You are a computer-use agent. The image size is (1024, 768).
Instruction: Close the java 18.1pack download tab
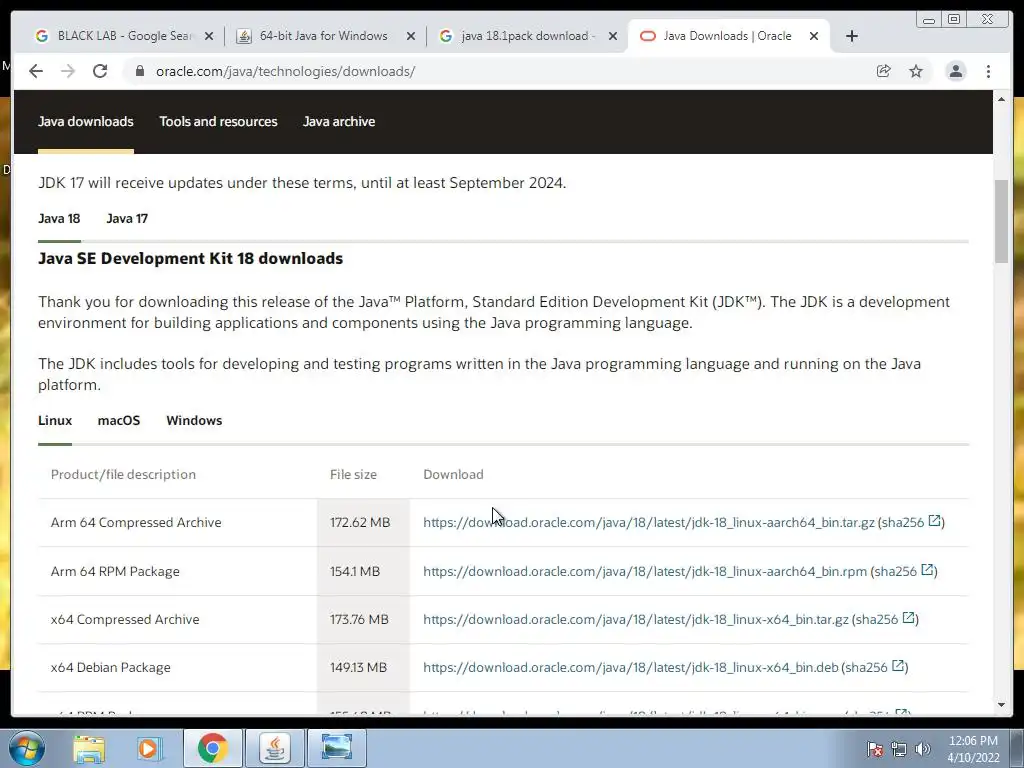pos(613,37)
